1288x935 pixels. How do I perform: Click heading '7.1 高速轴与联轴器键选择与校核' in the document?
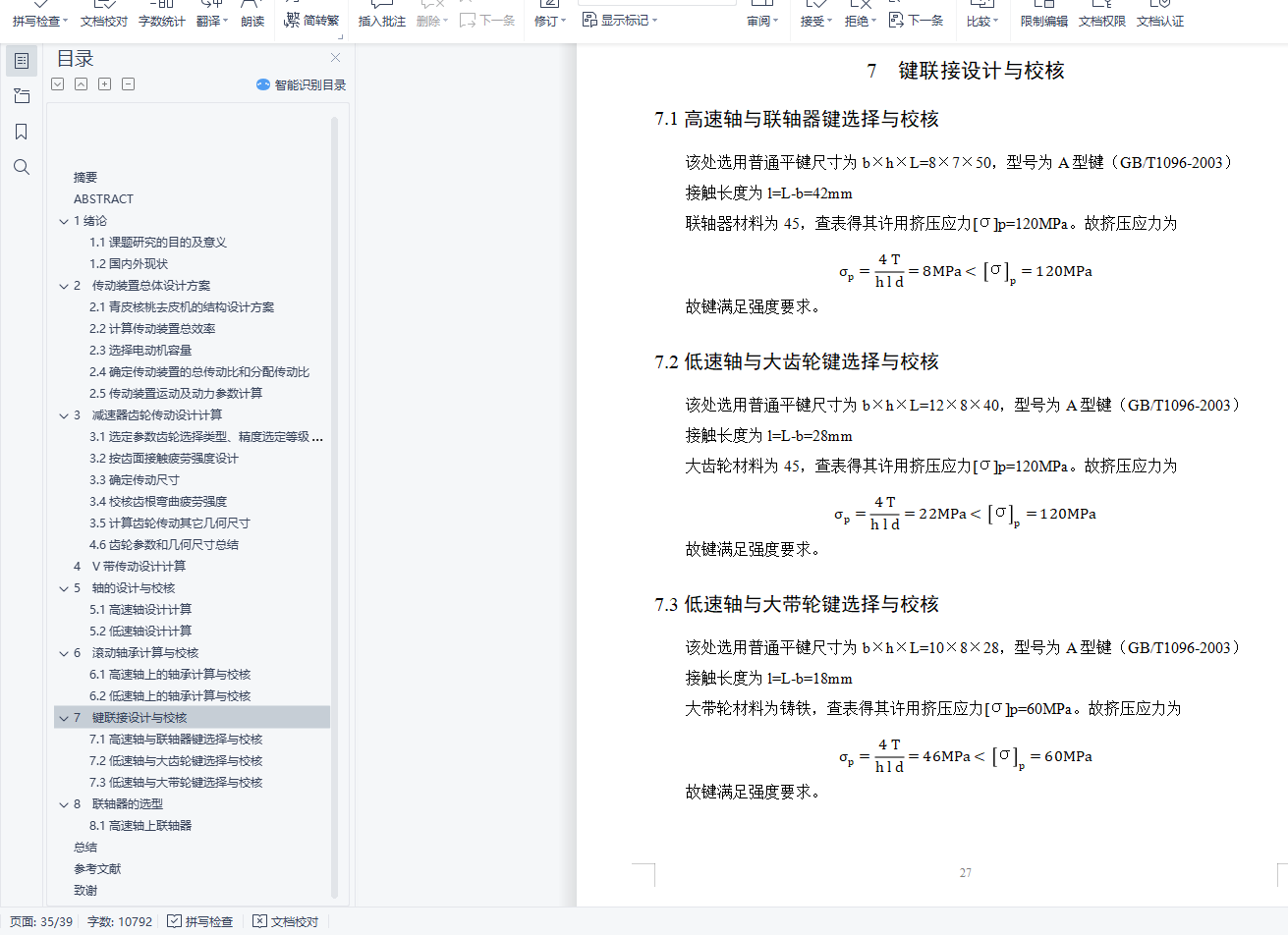[797, 119]
